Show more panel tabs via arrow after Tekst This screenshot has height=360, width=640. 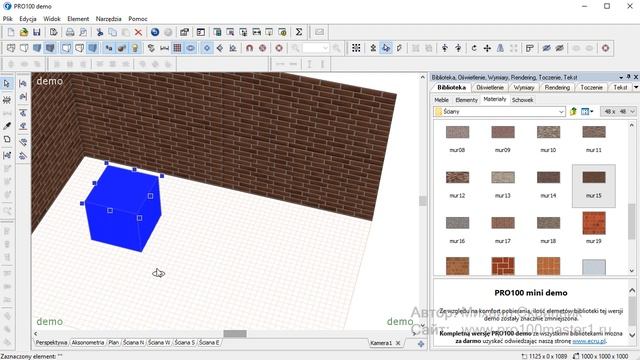[x=636, y=87]
